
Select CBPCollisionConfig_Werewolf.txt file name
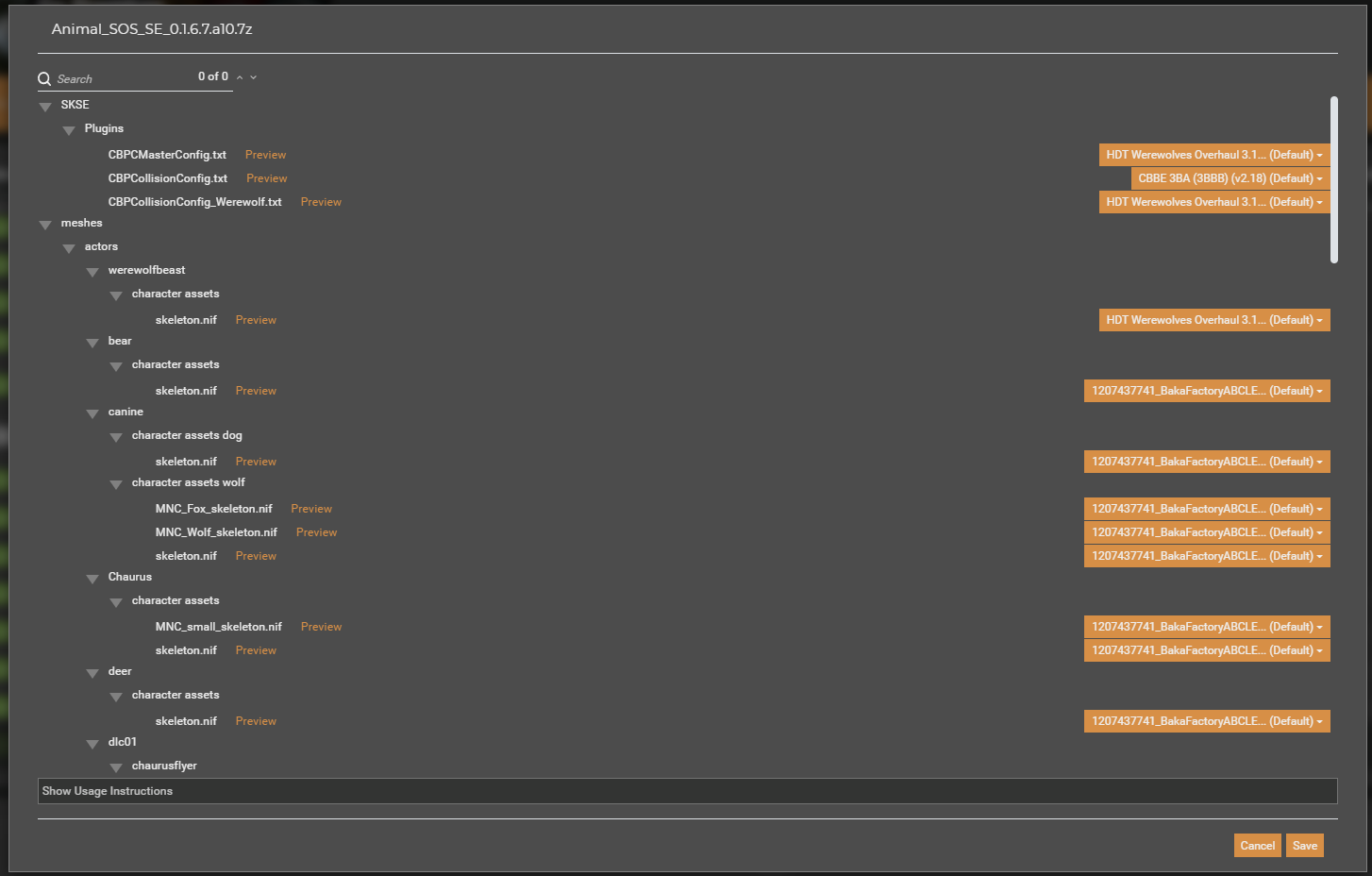coord(194,202)
